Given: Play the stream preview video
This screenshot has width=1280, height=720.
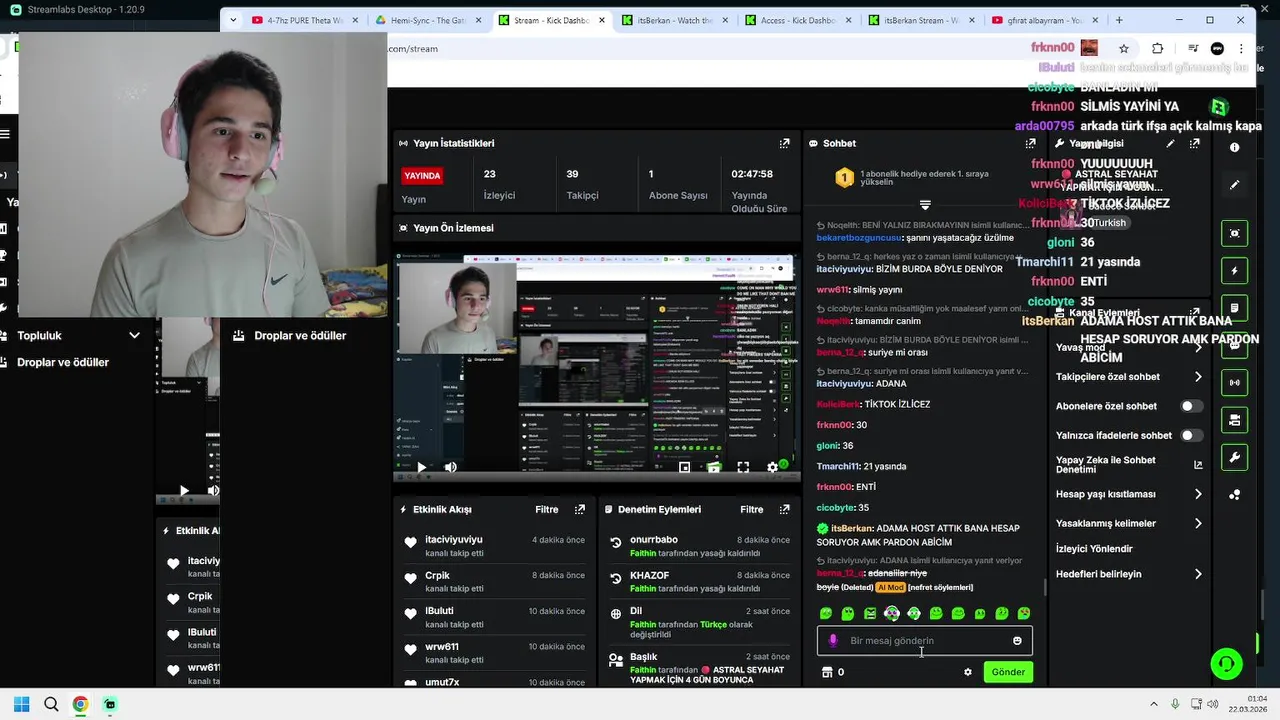Looking at the screenshot, I should tap(421, 467).
